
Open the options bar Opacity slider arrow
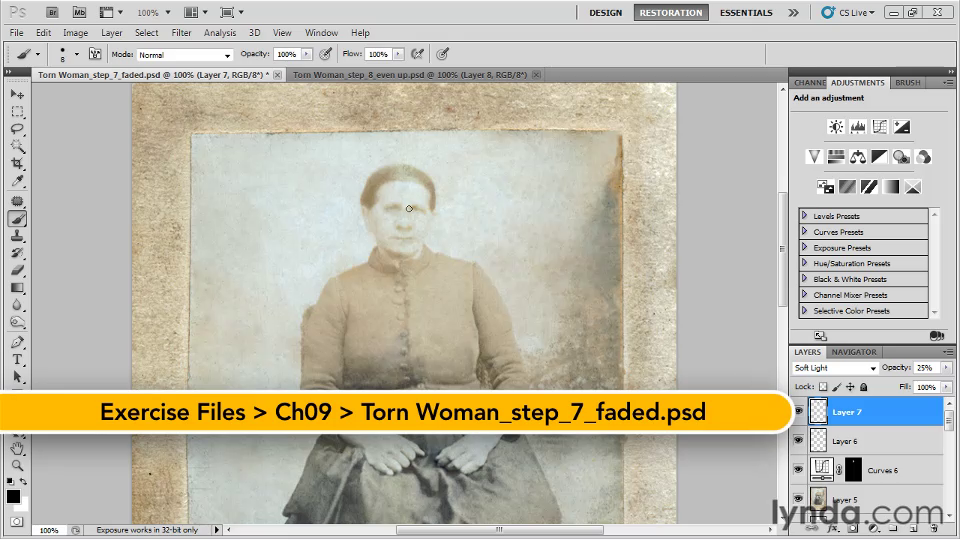307,54
